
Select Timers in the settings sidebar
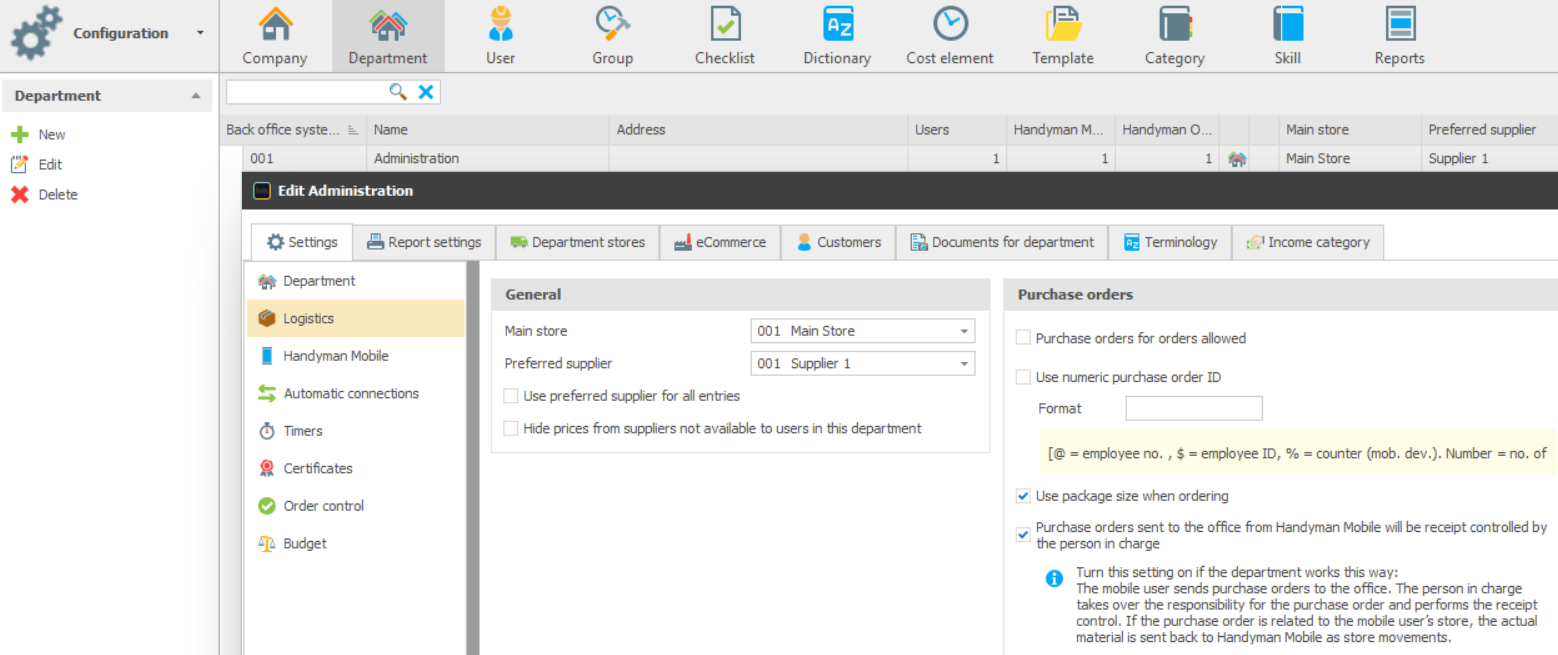point(356,431)
